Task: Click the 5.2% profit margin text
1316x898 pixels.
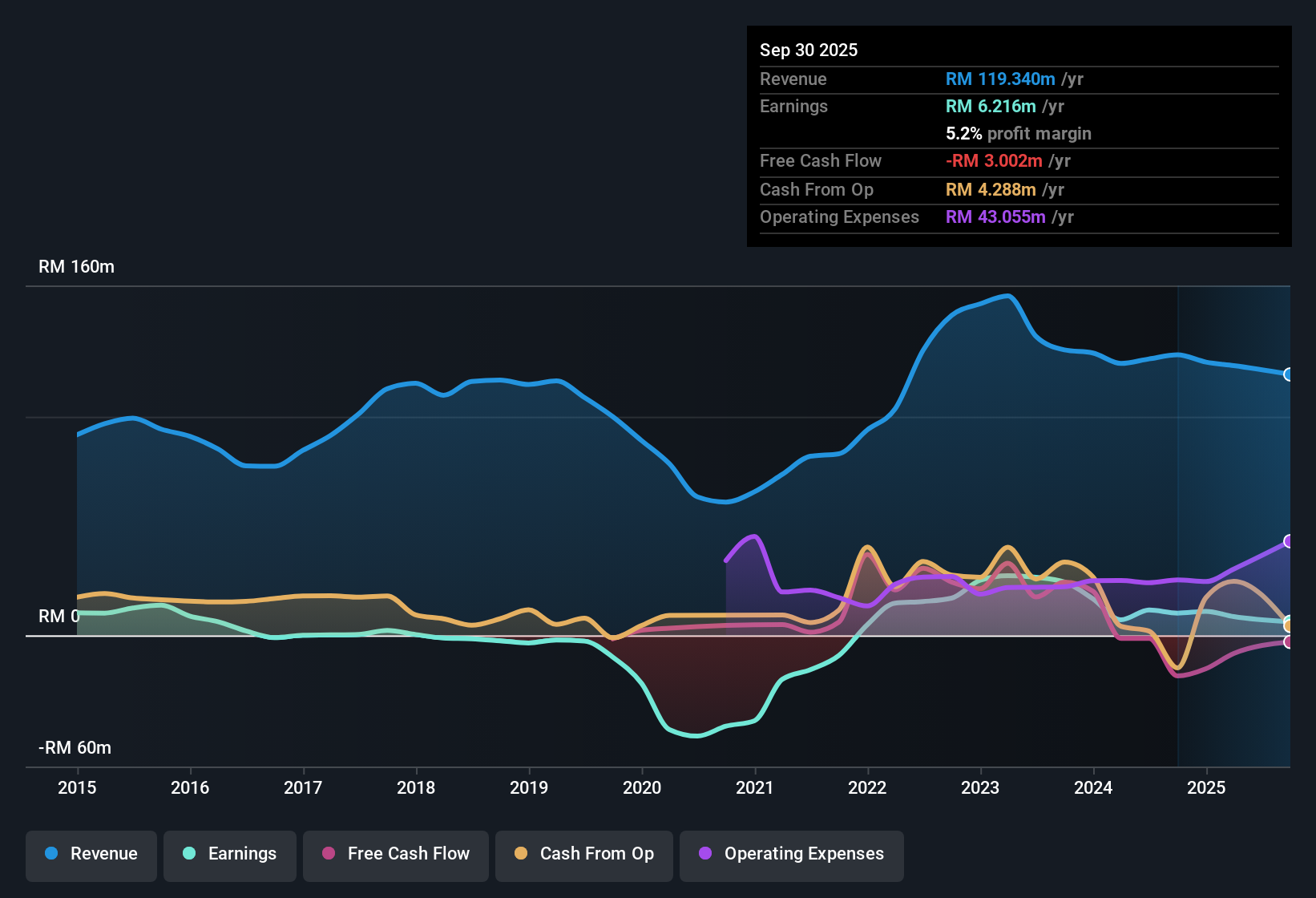Action: coord(1019,133)
